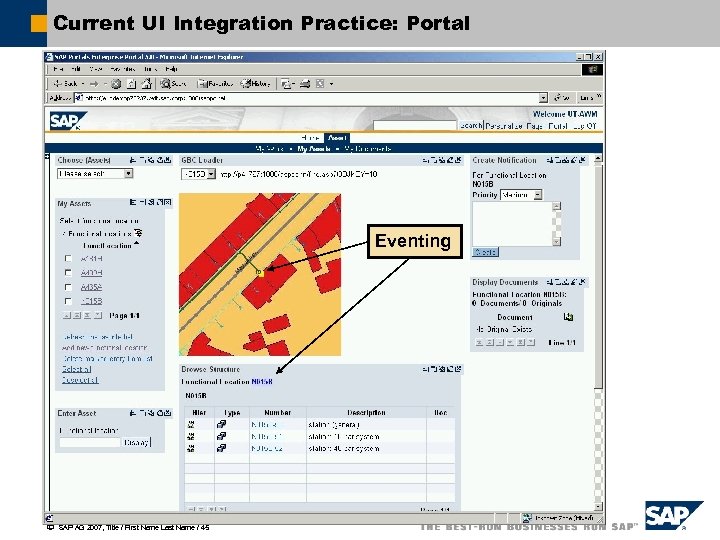
Task: Click the Select all link
Action: click(x=77, y=369)
